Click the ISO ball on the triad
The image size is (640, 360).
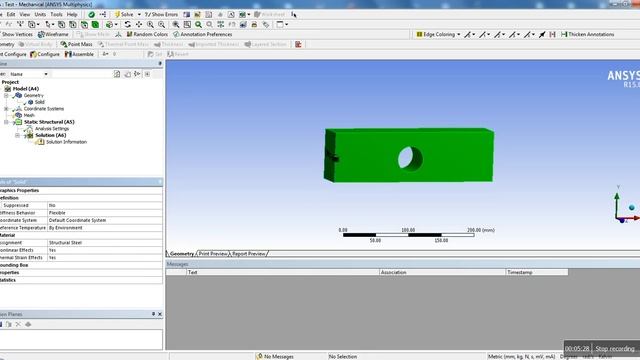631,208
